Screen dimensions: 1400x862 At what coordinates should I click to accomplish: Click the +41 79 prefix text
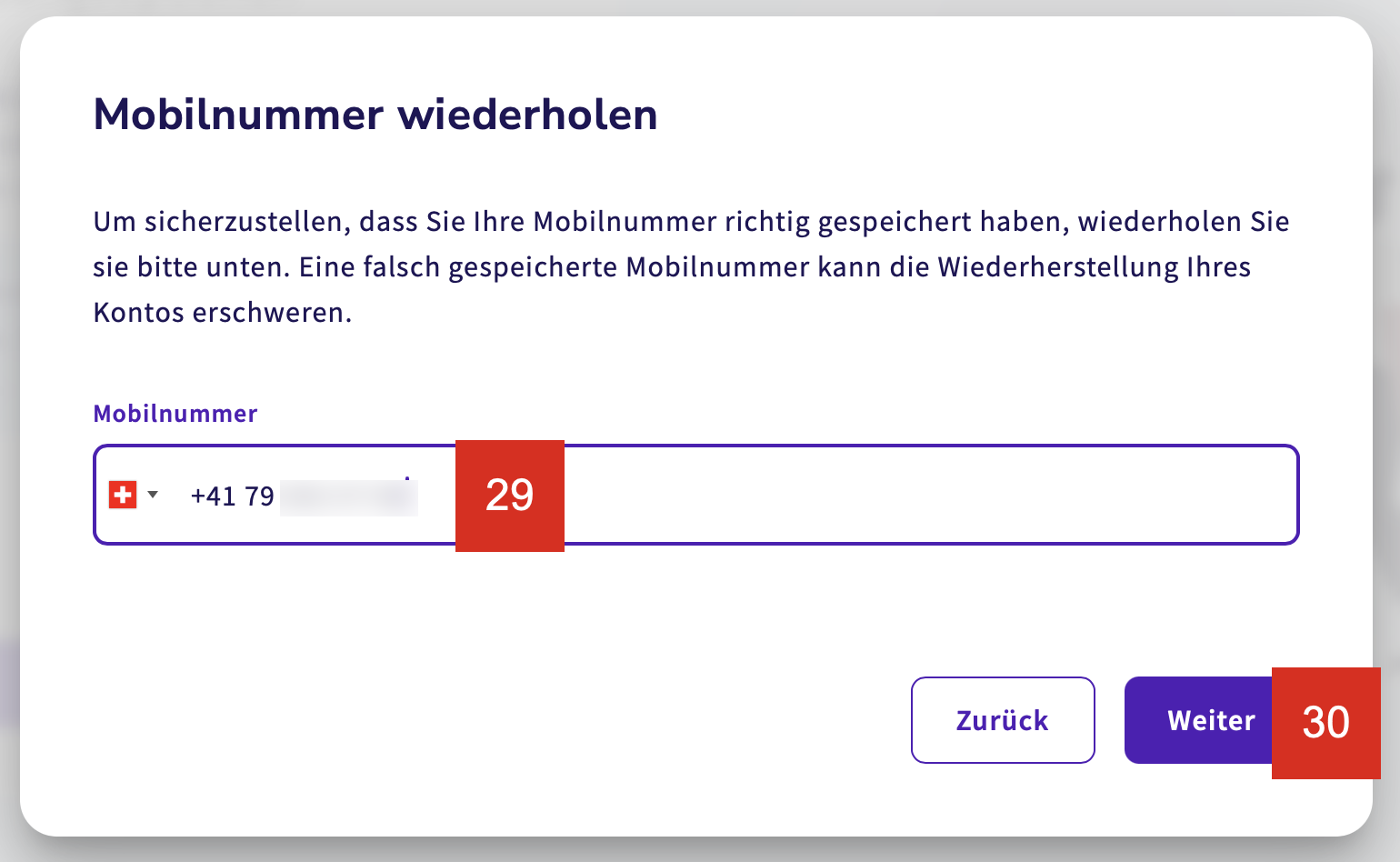pos(232,496)
